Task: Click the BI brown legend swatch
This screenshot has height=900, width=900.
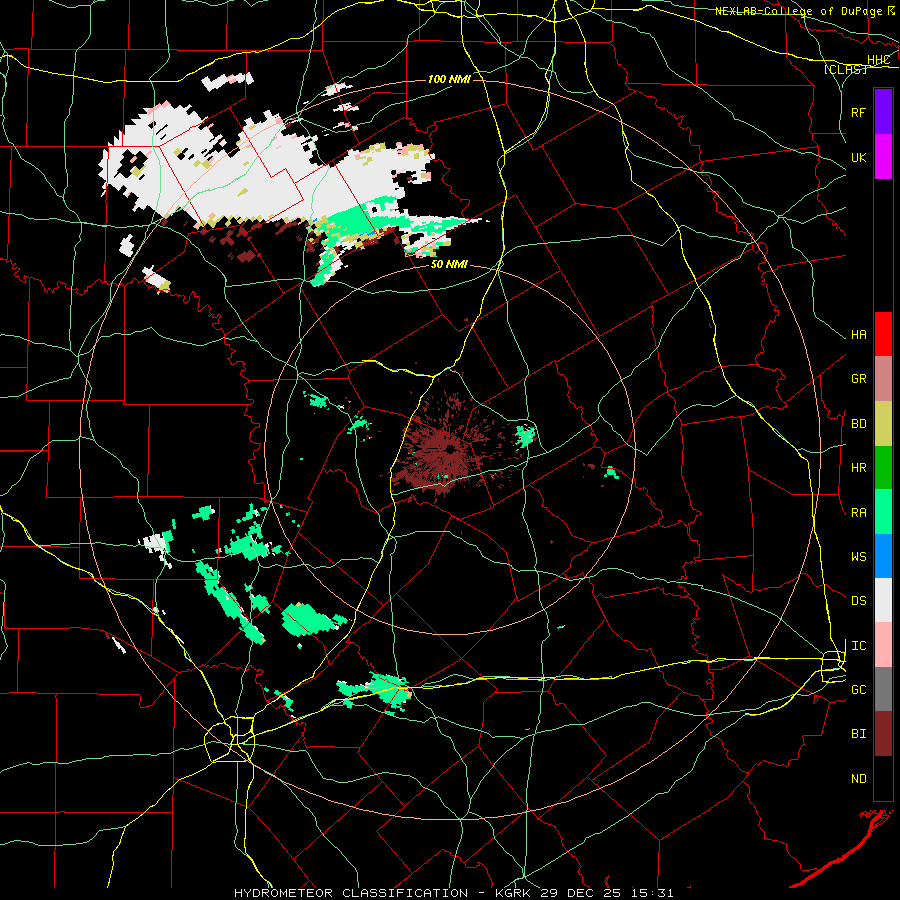Action: (x=883, y=734)
